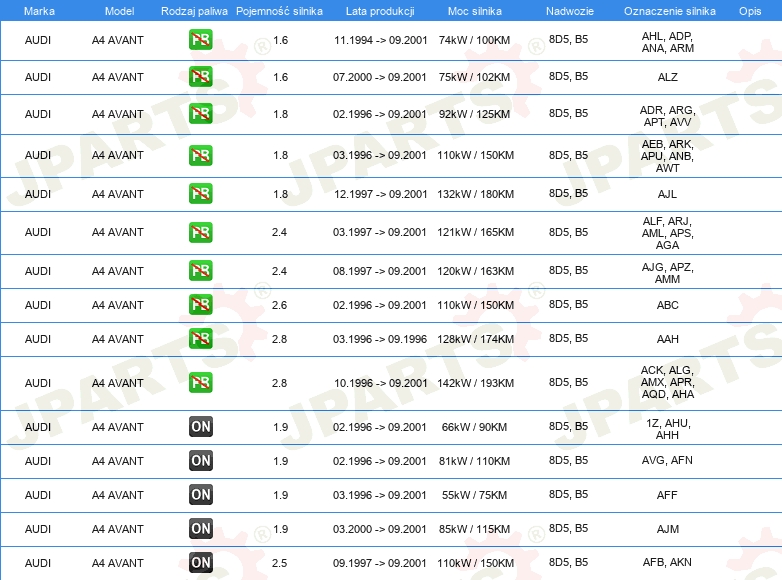Click ON diesel icon in 66kW / 90KM row
Screen dimensions: 782x580
pyautogui.click(x=200, y=427)
